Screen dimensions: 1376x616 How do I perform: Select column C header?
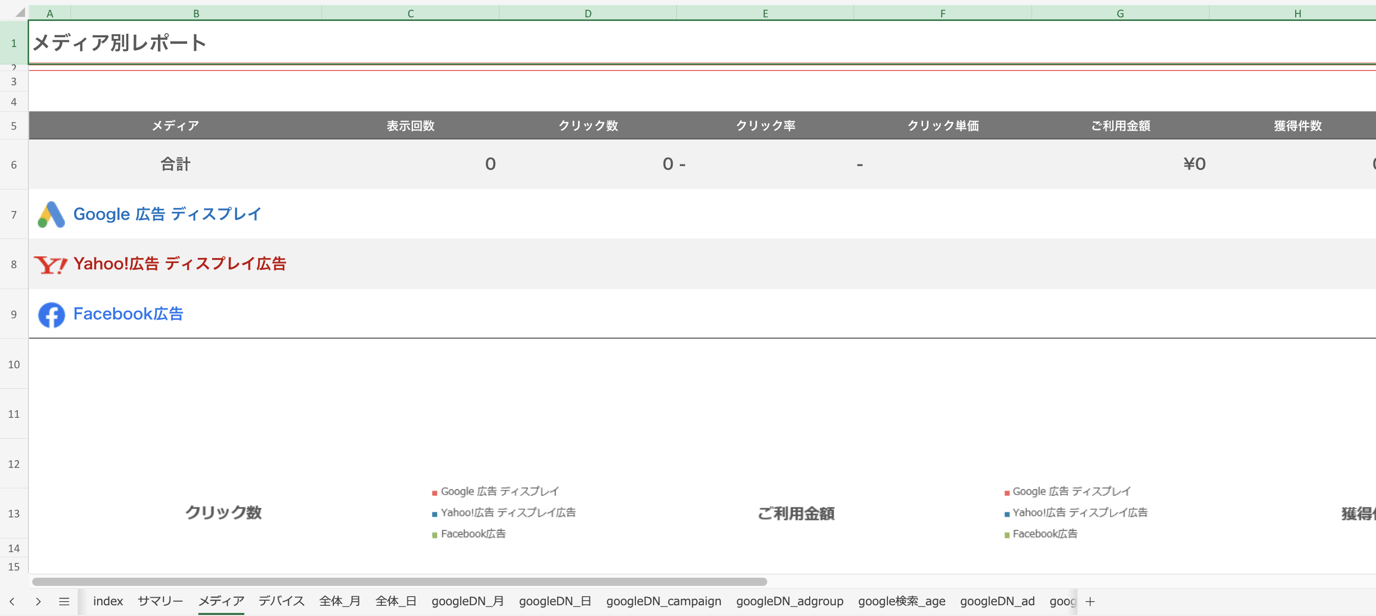[x=410, y=12]
